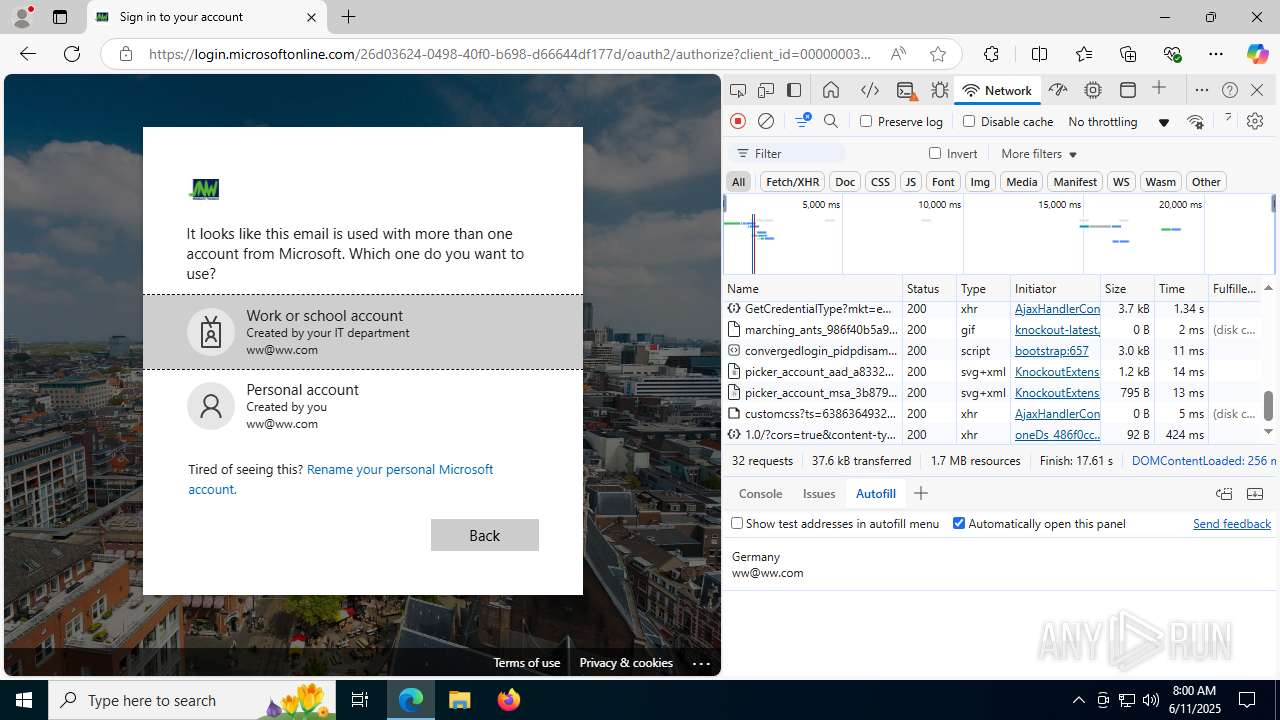The height and width of the screenshot is (720, 1280).
Task: Stop recording network log
Action: point(738,121)
